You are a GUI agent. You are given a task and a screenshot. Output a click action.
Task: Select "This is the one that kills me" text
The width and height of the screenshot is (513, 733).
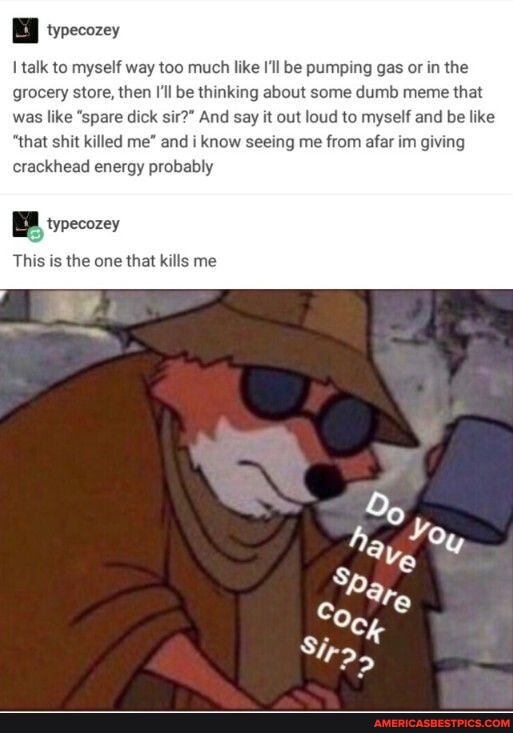tap(115, 261)
